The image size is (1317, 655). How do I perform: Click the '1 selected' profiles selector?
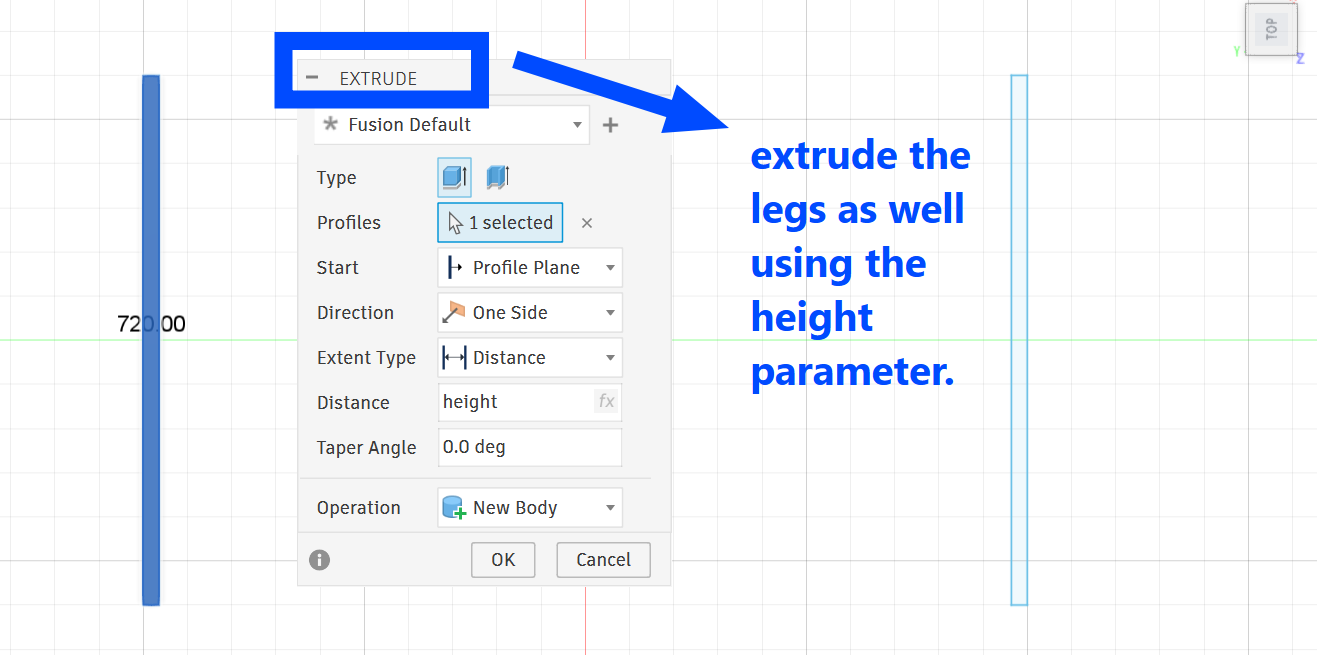pos(500,223)
